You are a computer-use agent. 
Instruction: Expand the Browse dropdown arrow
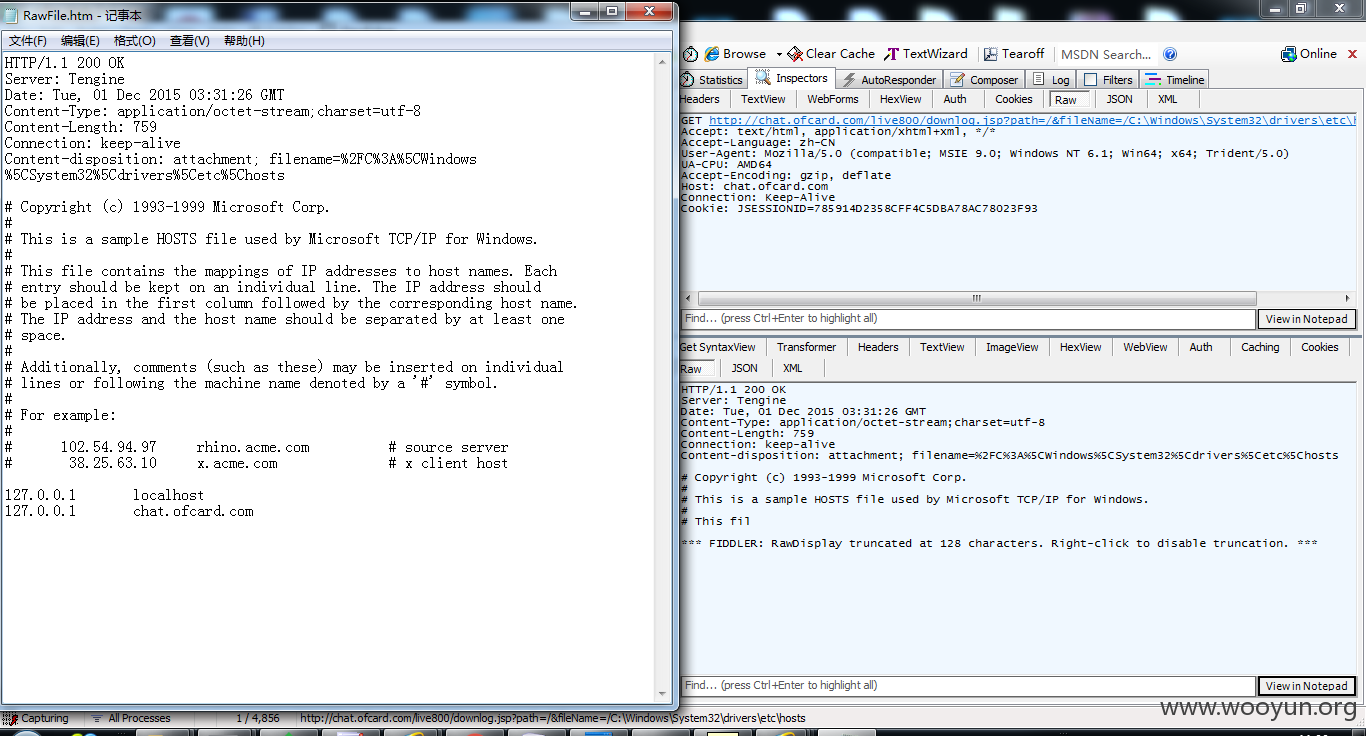[779, 55]
